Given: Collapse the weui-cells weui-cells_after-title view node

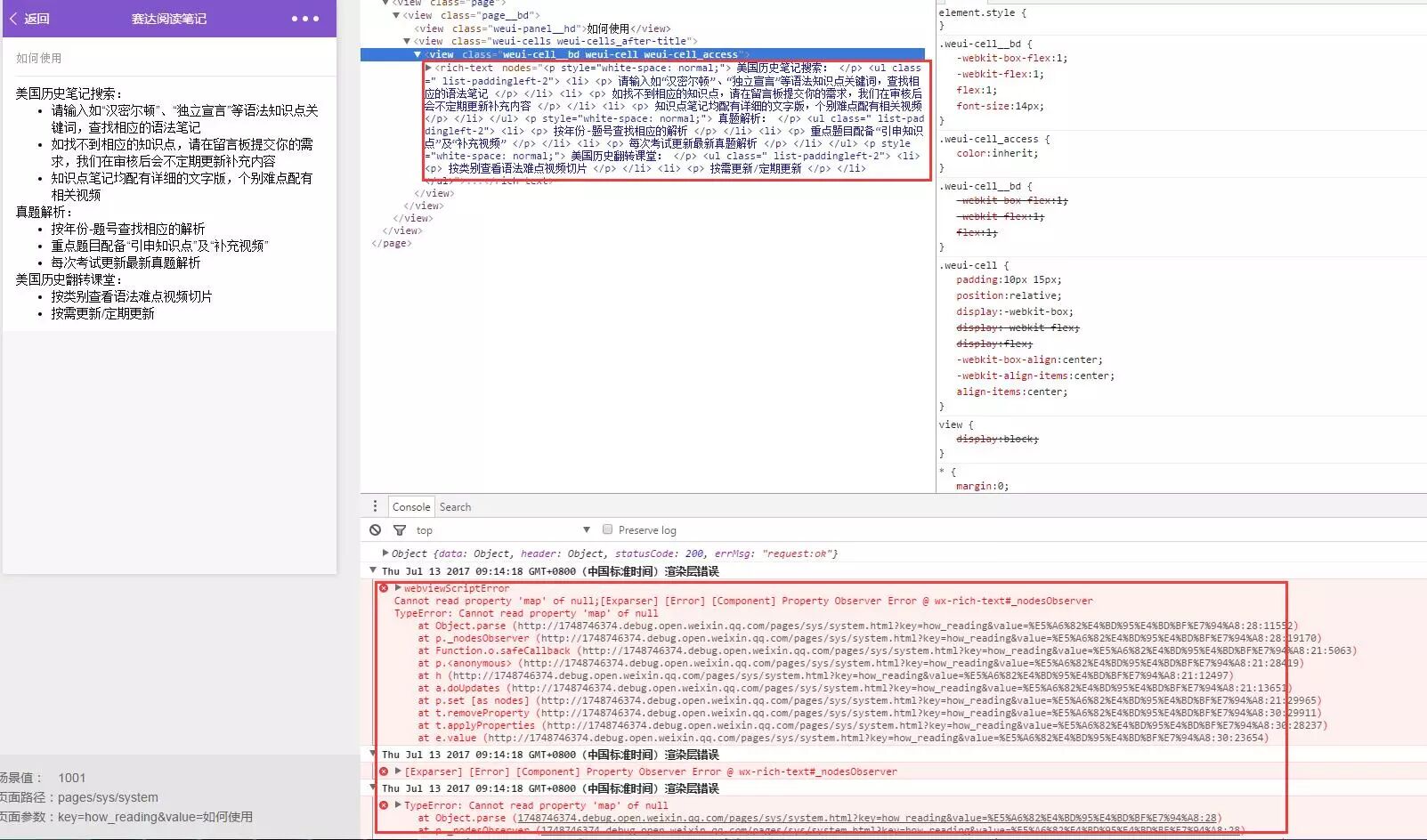Looking at the screenshot, I should click(x=407, y=41).
